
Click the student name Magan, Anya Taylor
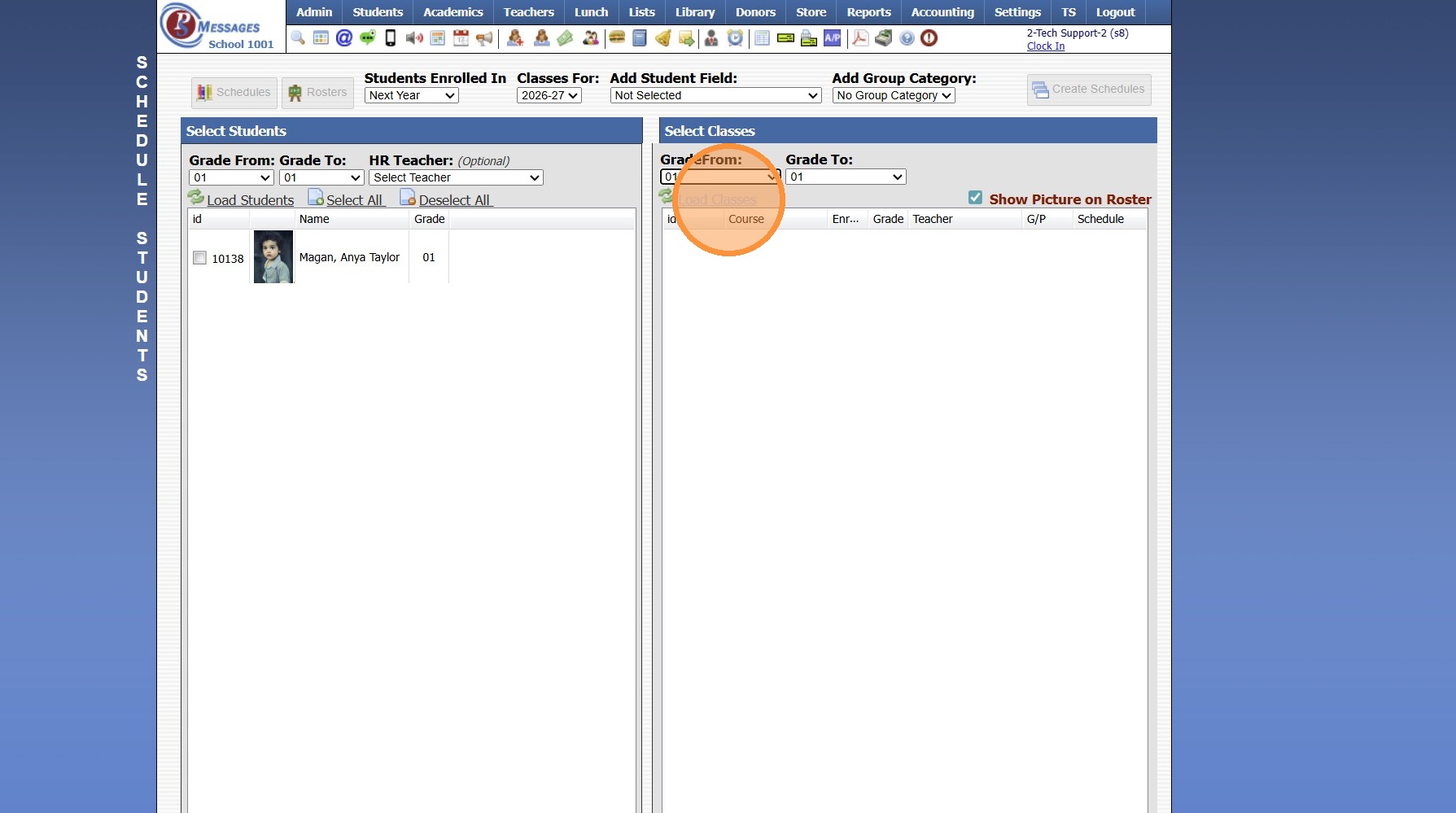point(349,257)
